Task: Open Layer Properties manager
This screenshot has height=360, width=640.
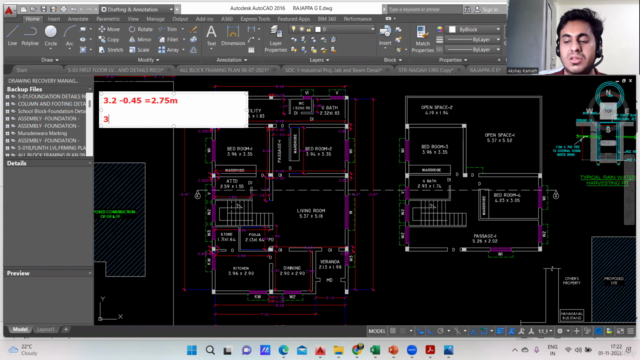Action: [276, 39]
